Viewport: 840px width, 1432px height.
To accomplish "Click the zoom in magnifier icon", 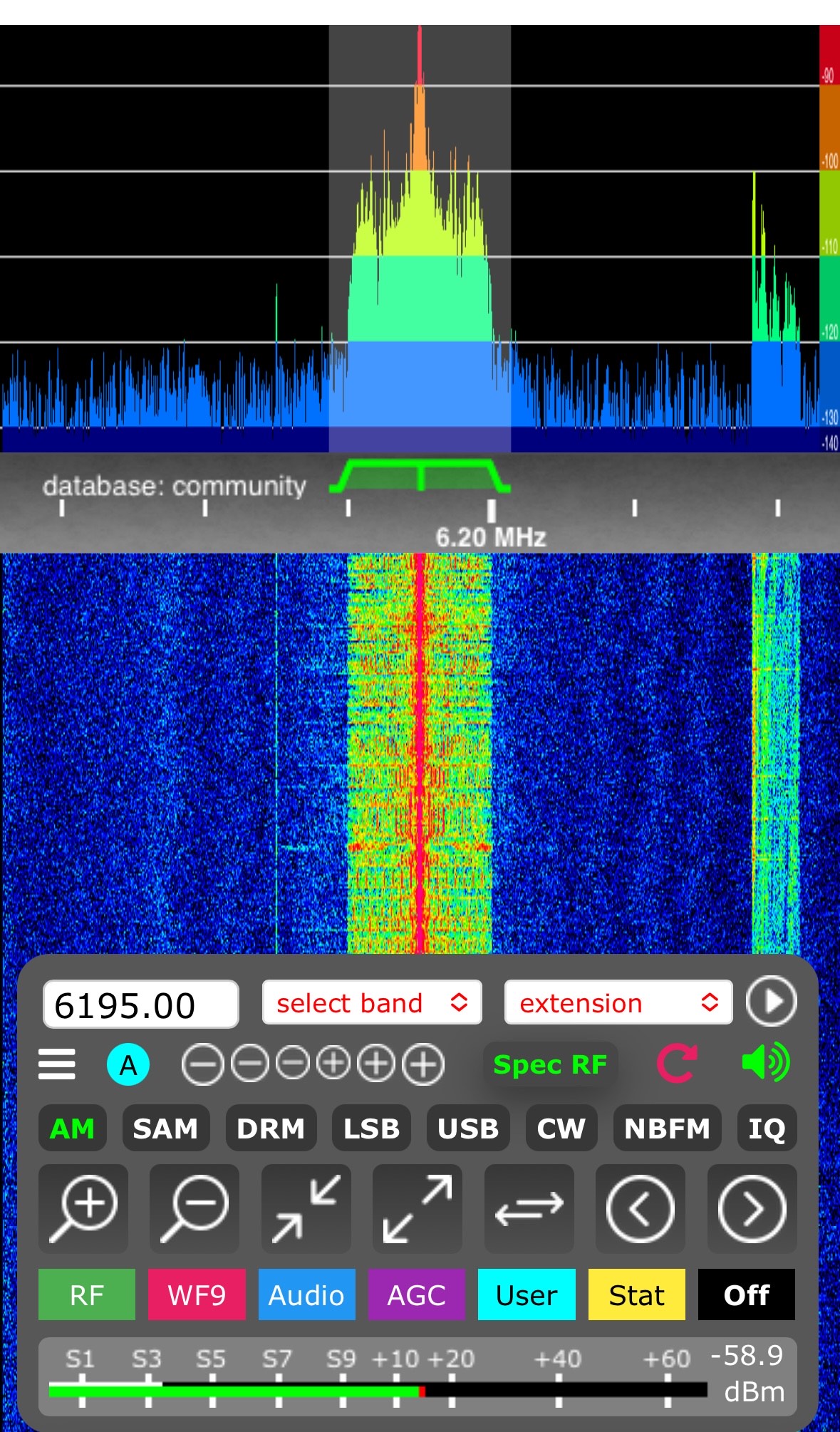I will (83, 1208).
